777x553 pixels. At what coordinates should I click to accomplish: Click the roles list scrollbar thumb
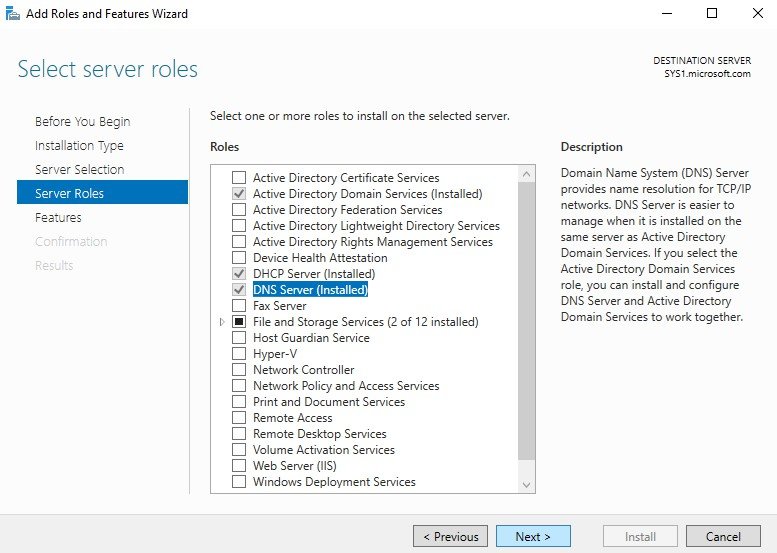[526, 321]
